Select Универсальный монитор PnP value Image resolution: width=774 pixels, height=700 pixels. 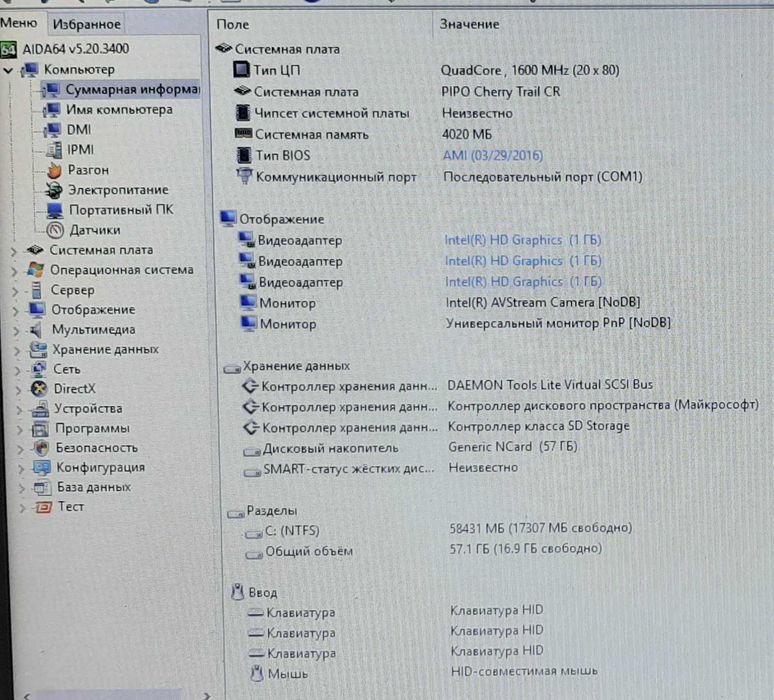tap(558, 323)
